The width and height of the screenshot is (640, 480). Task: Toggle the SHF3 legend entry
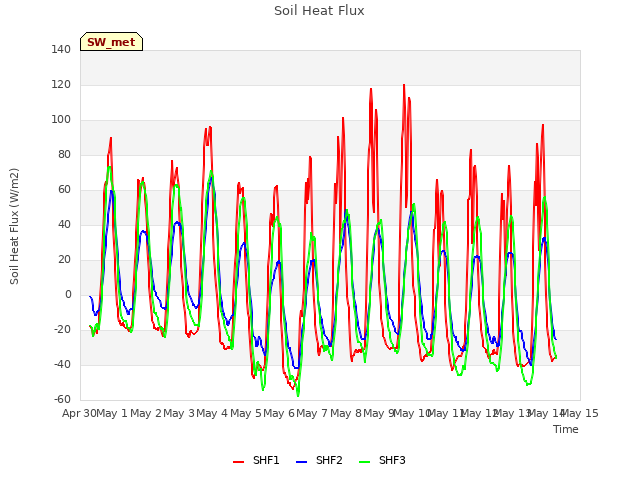[382, 460]
